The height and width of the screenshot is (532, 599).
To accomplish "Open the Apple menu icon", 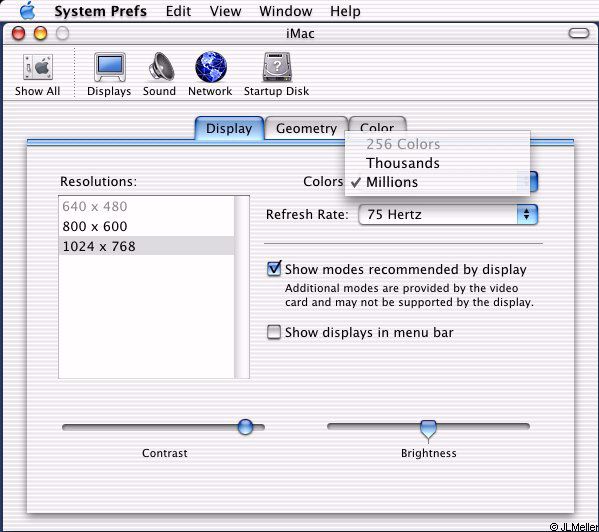I will 28,10.
